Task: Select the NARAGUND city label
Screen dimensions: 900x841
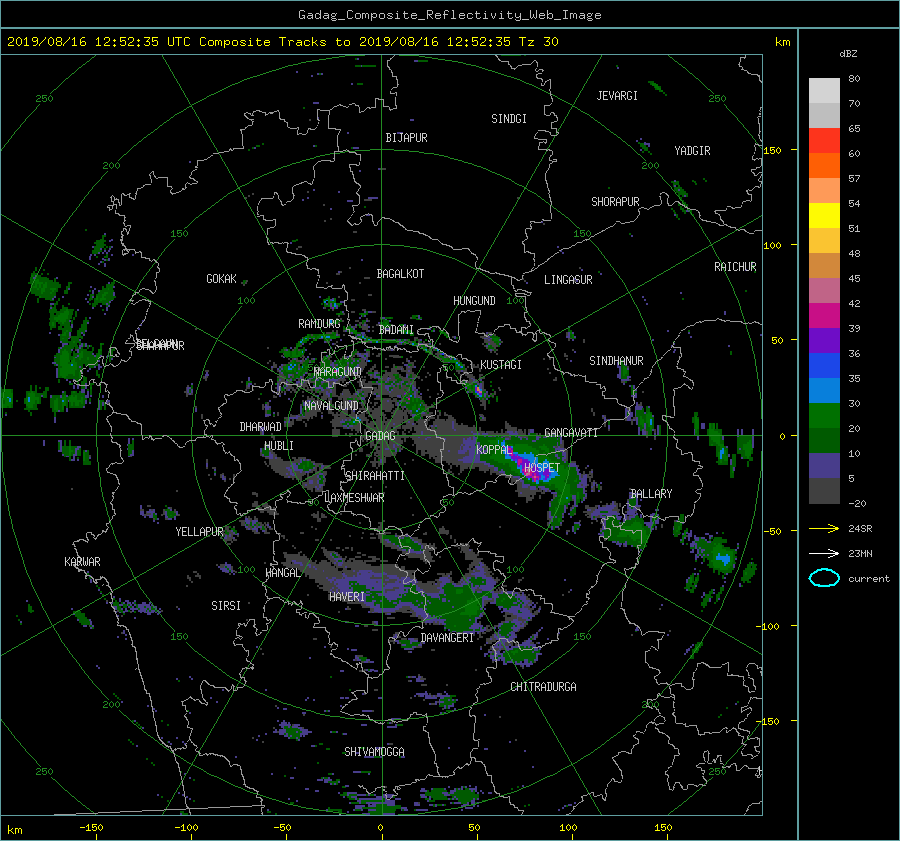Action: click(338, 372)
